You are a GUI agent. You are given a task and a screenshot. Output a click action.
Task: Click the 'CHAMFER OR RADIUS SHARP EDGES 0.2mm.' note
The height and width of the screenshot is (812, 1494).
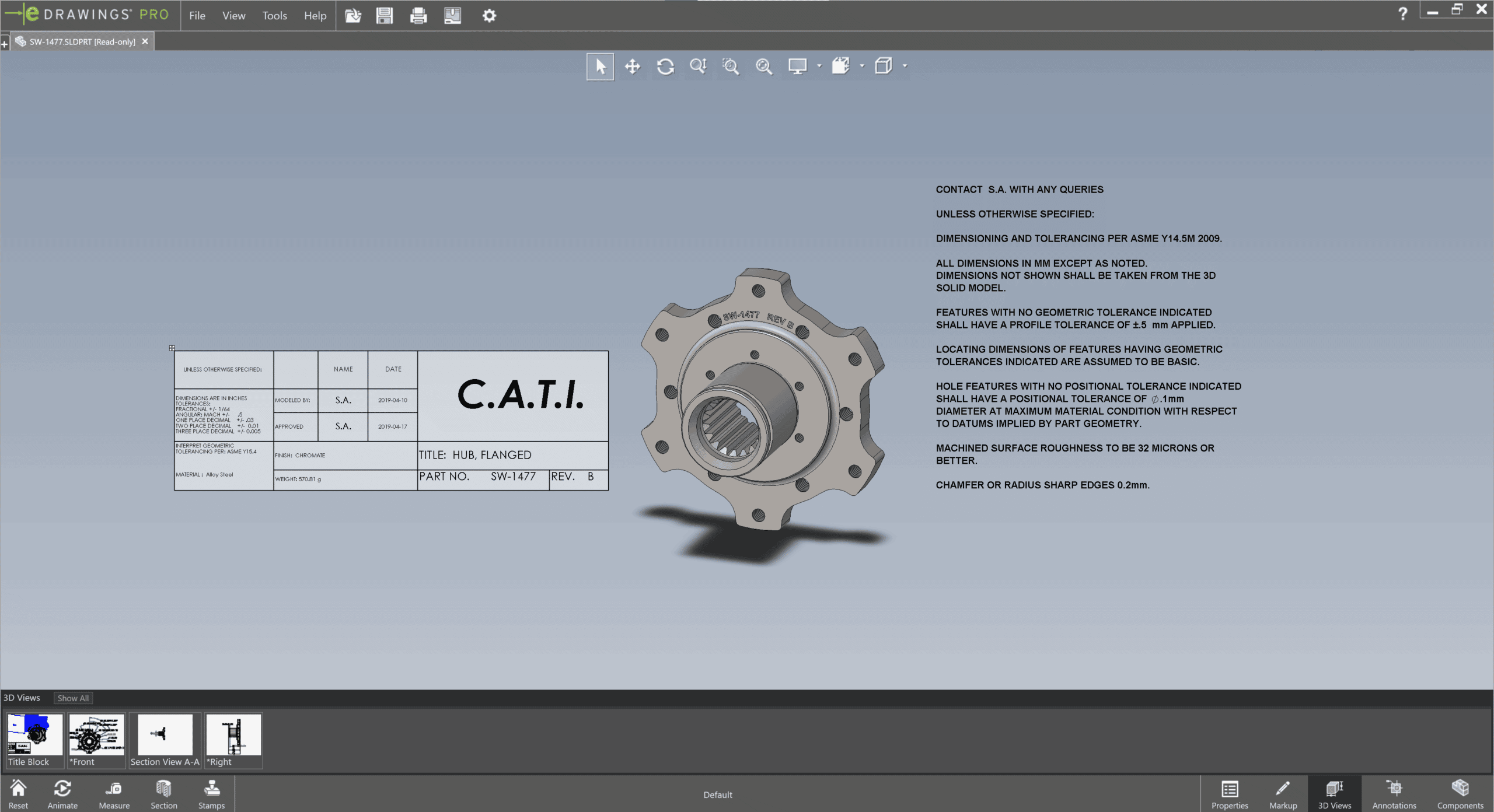(x=1042, y=485)
